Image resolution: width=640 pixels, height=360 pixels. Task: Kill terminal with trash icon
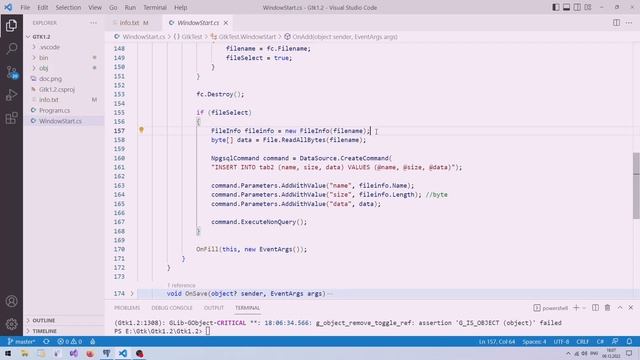pos(607,308)
